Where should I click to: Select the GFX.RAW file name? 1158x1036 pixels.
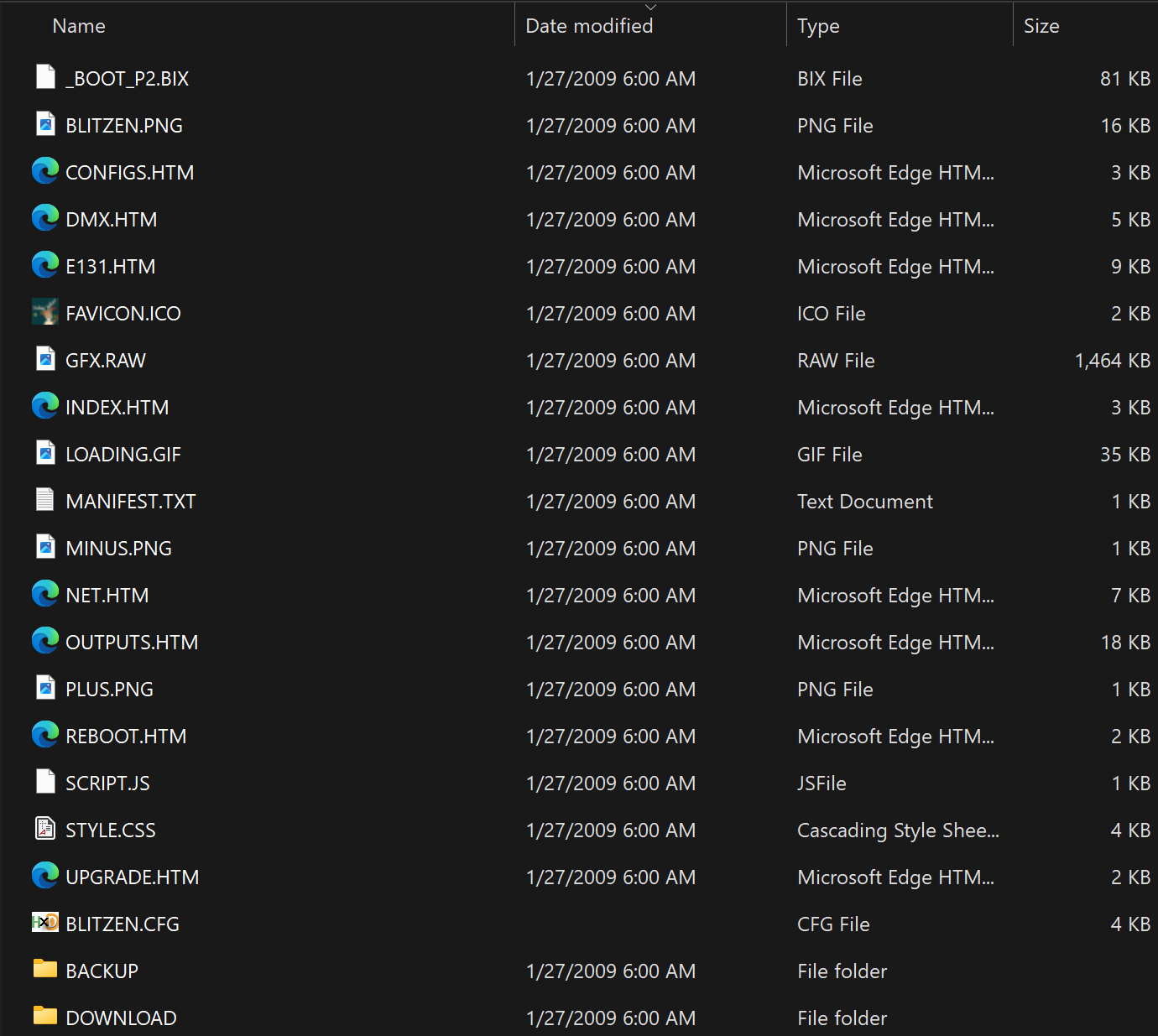106,361
